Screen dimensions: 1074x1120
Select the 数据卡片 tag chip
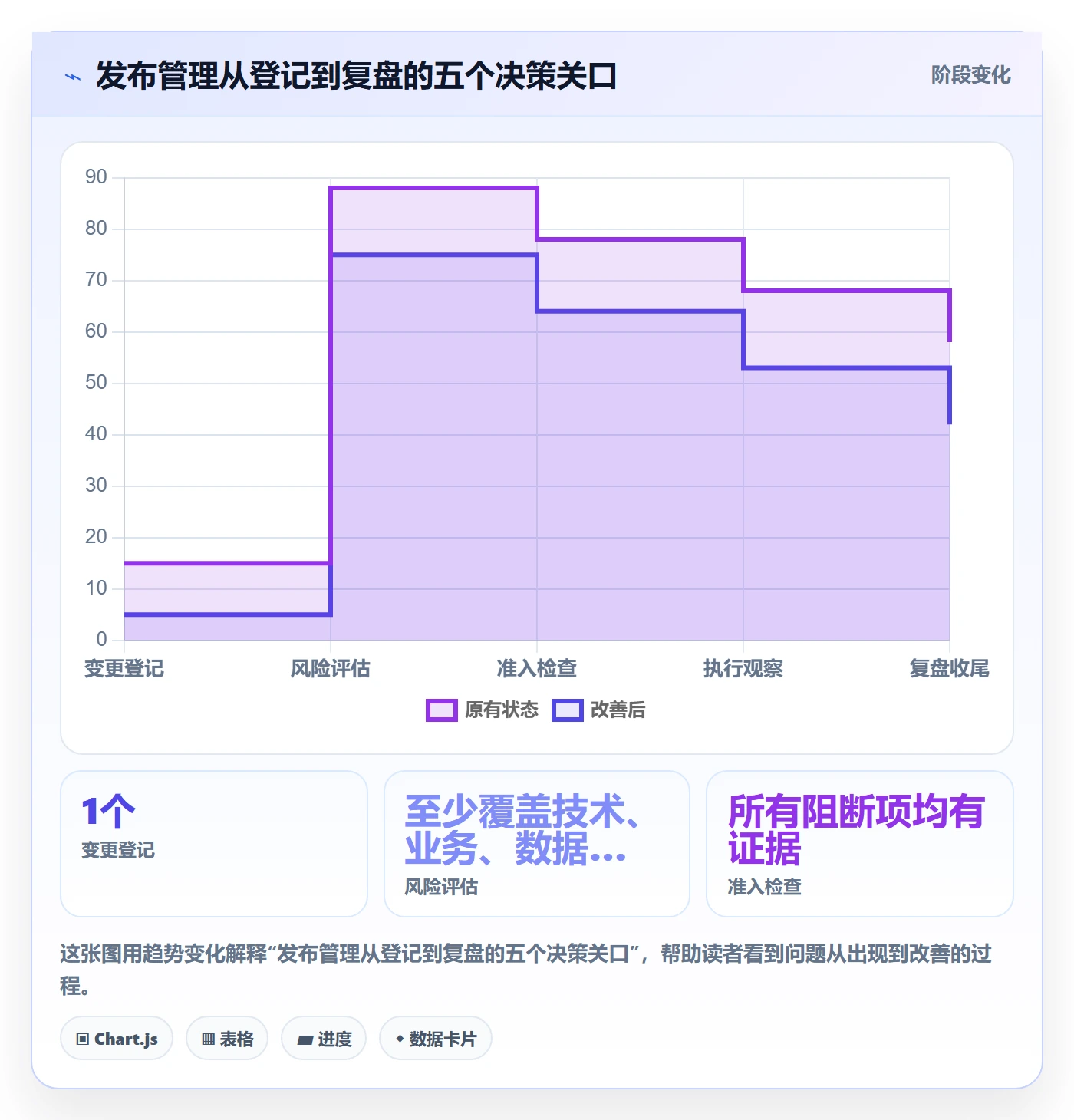click(x=436, y=1039)
